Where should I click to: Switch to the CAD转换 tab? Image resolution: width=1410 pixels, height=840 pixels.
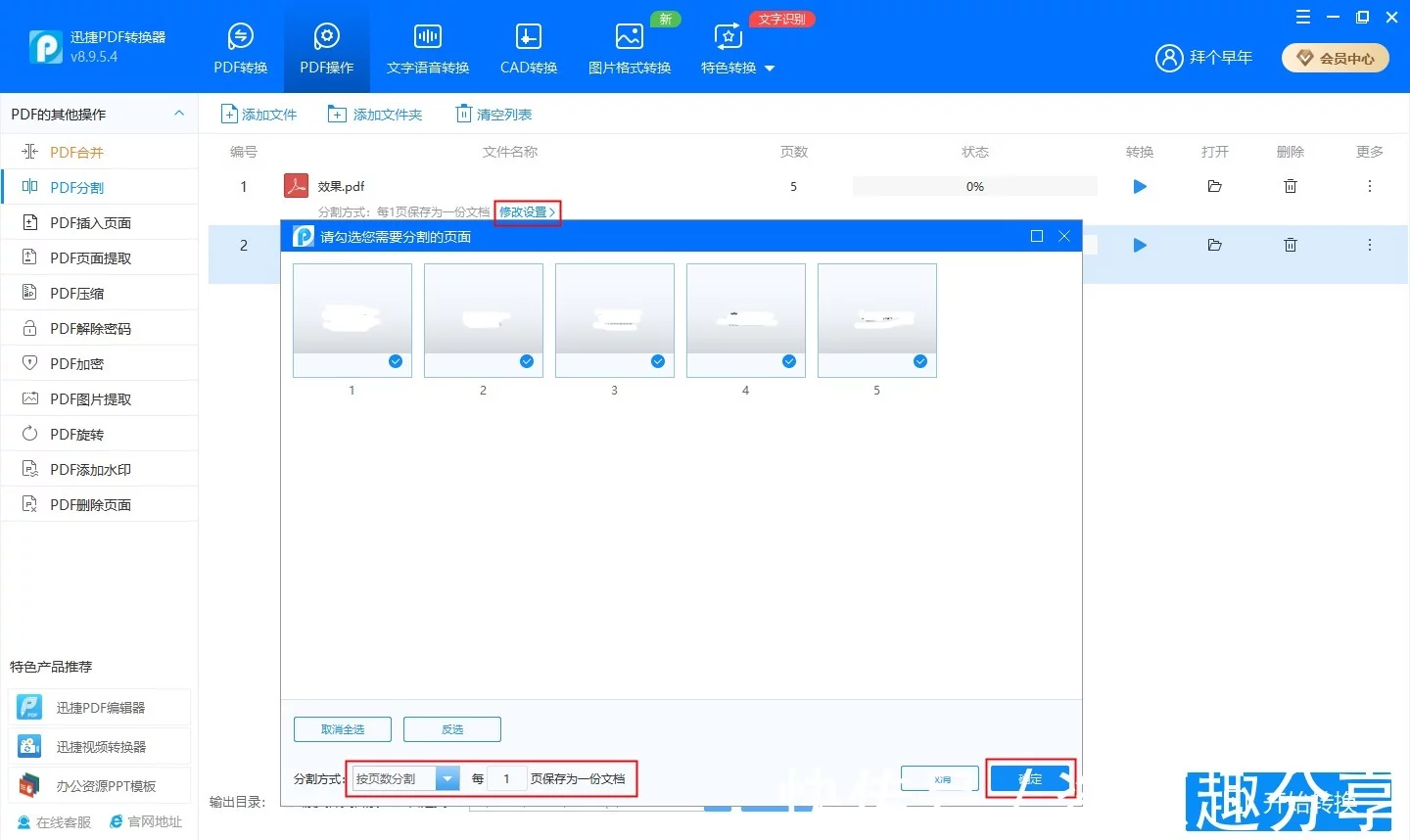pyautogui.click(x=529, y=49)
